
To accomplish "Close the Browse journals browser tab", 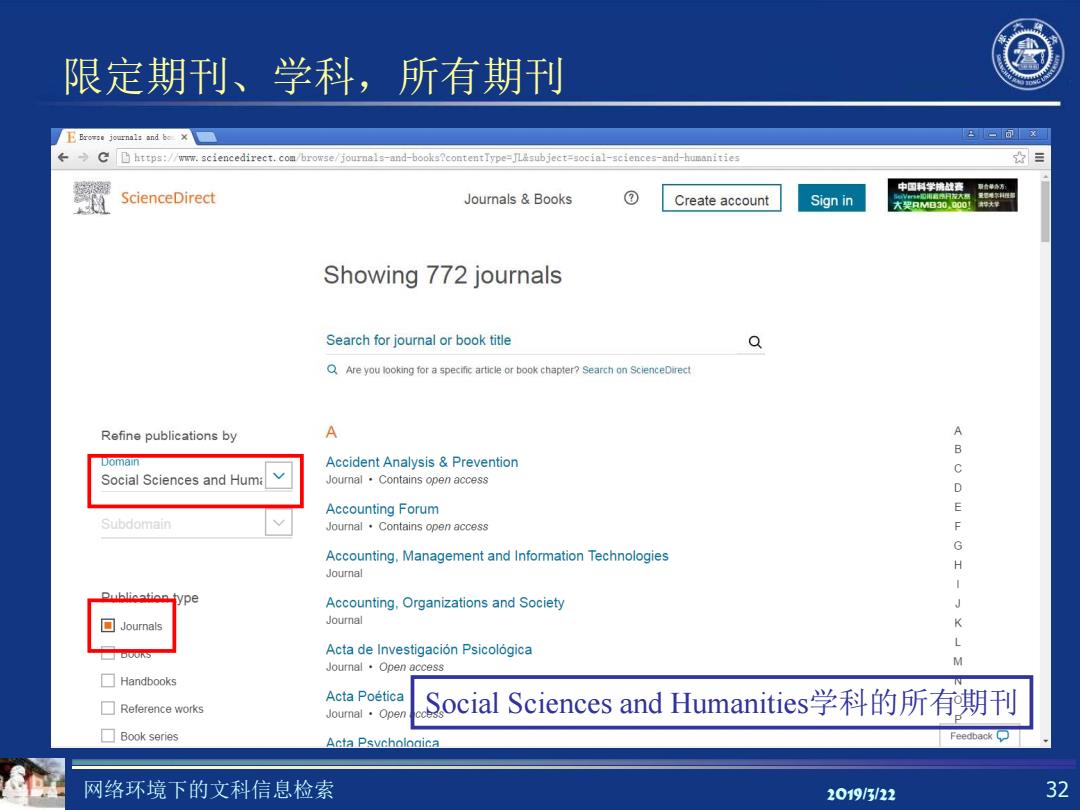I will (184, 137).
